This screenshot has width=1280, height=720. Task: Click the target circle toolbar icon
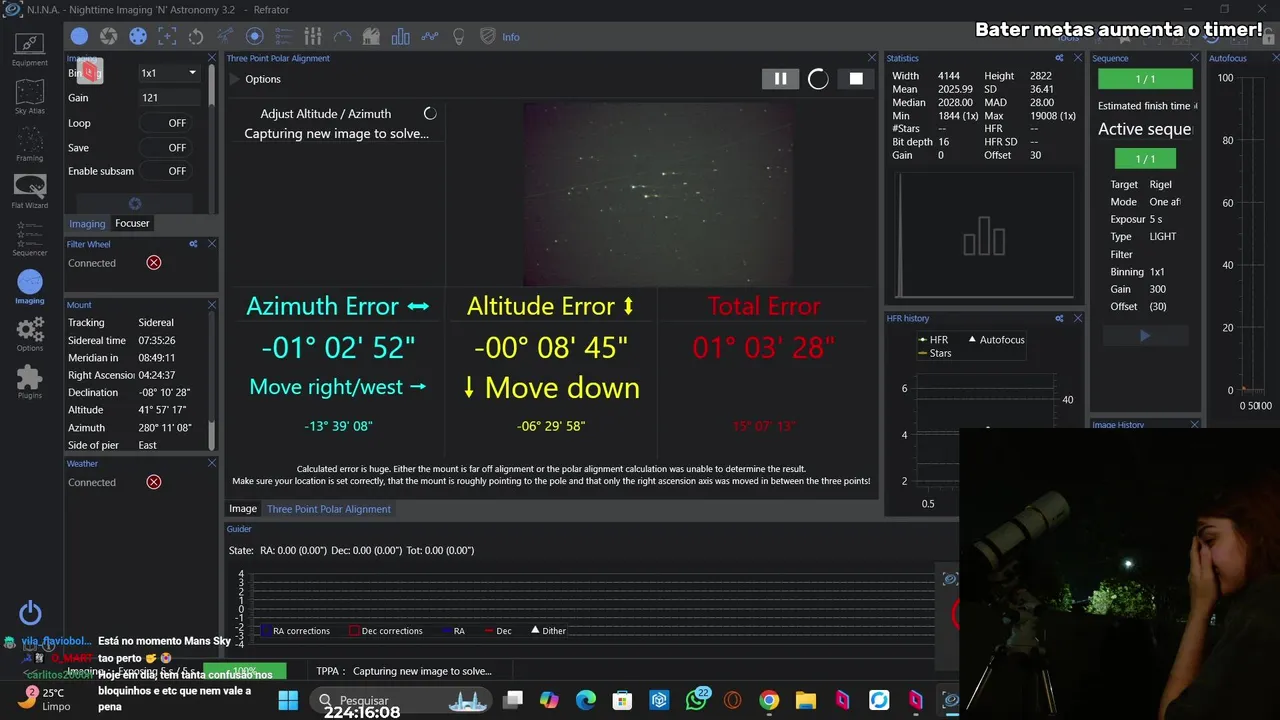(x=254, y=37)
